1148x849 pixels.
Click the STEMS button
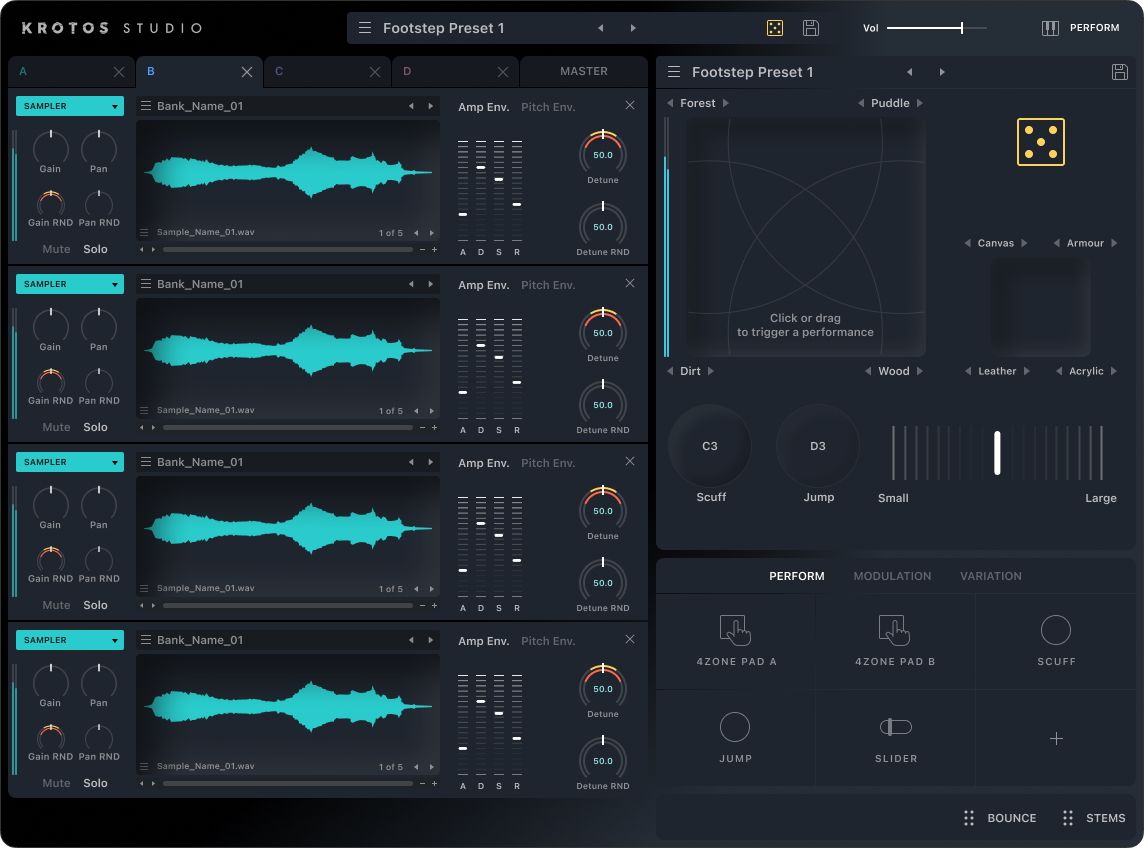pyautogui.click(x=1095, y=818)
